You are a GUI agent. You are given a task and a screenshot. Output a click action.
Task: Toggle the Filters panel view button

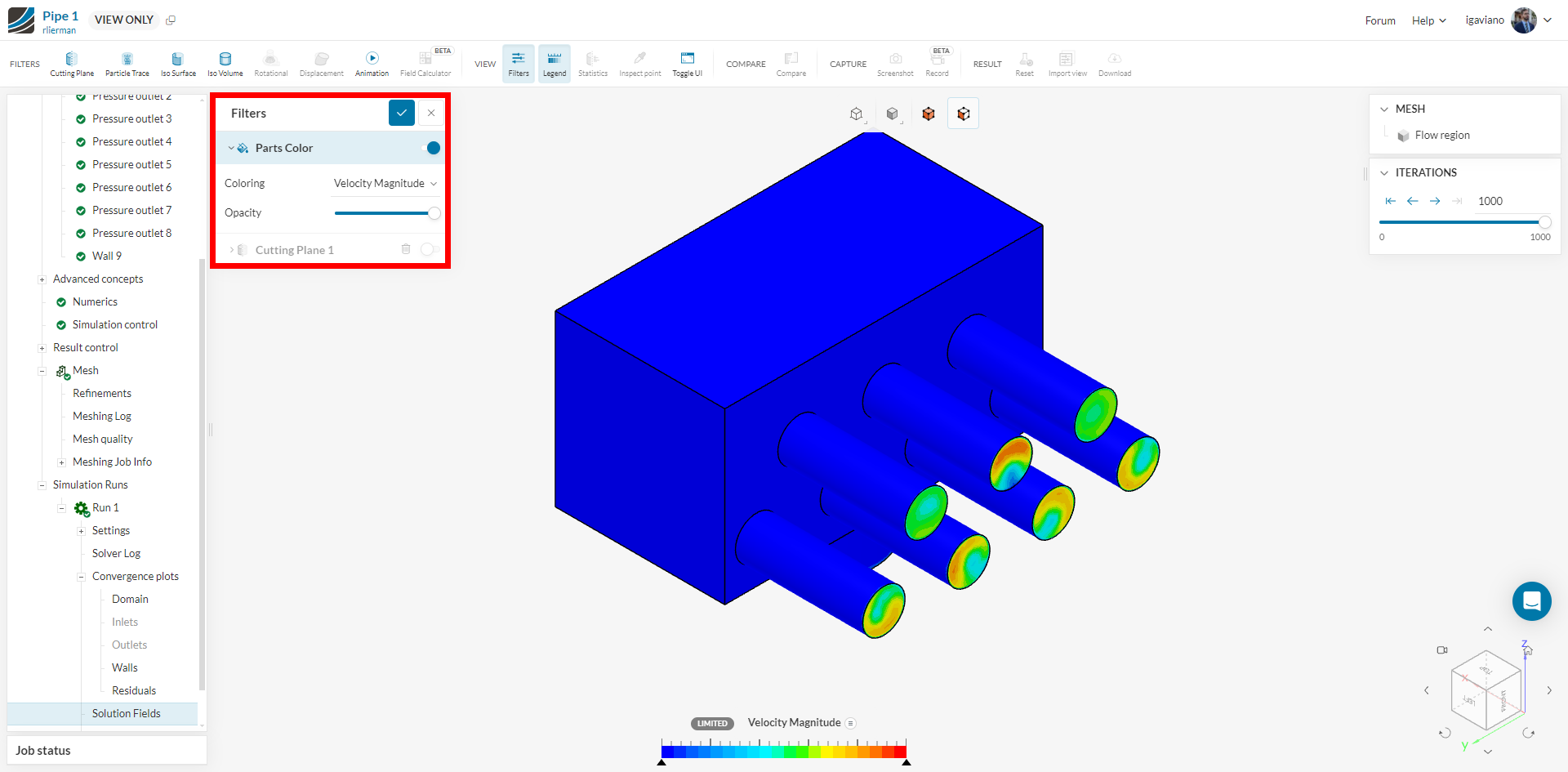click(x=519, y=64)
